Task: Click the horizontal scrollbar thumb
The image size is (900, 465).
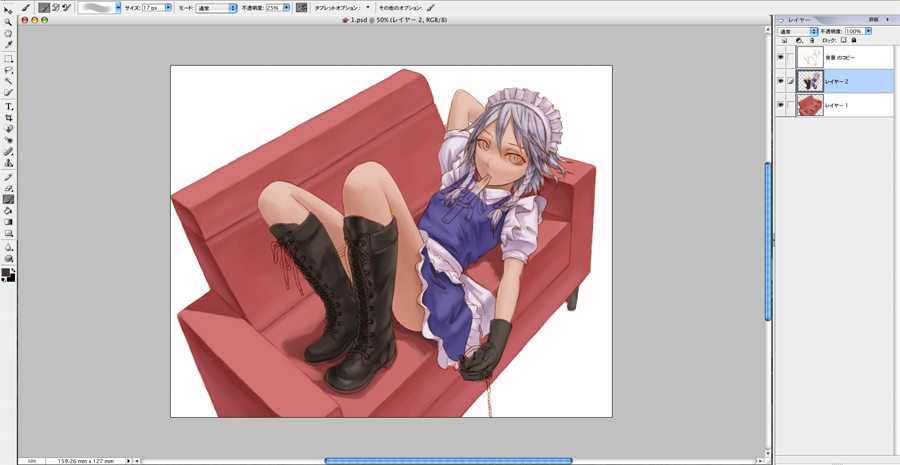Action: point(448,460)
